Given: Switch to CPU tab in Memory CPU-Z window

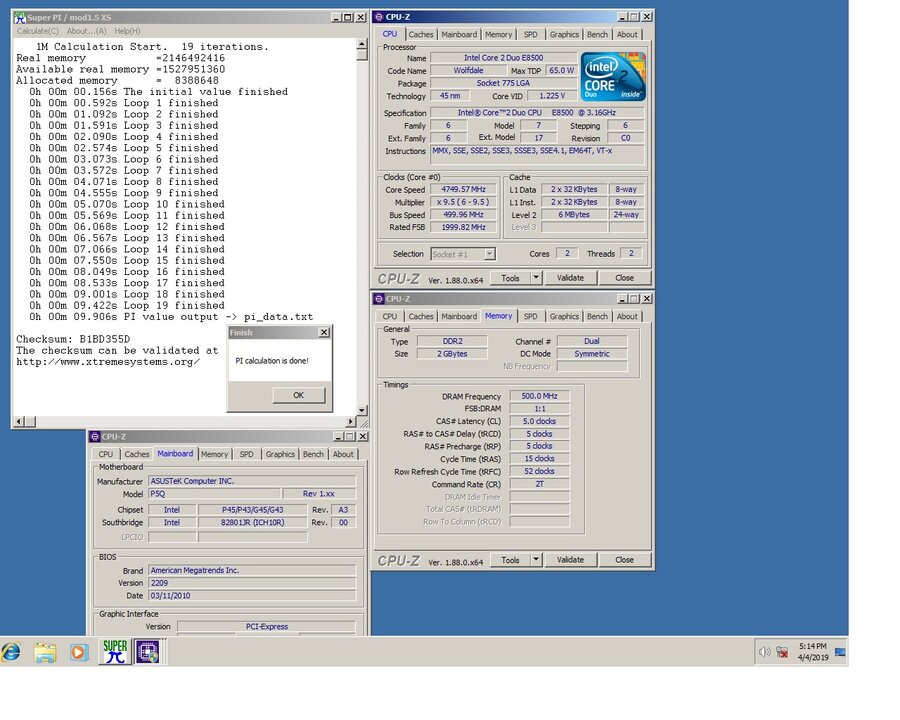Looking at the screenshot, I should pos(390,316).
